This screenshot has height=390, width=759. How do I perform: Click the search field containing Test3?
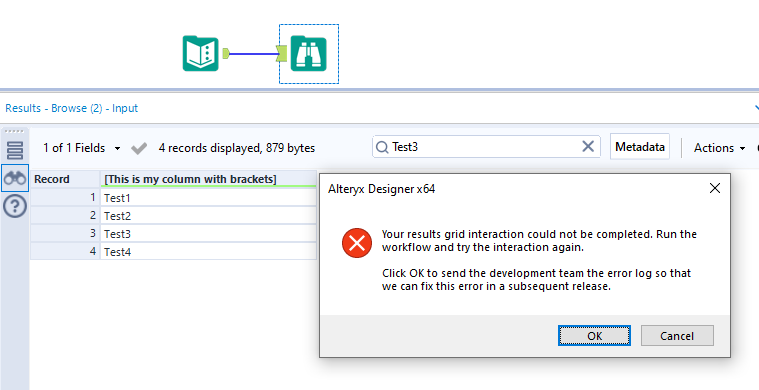pos(486,147)
